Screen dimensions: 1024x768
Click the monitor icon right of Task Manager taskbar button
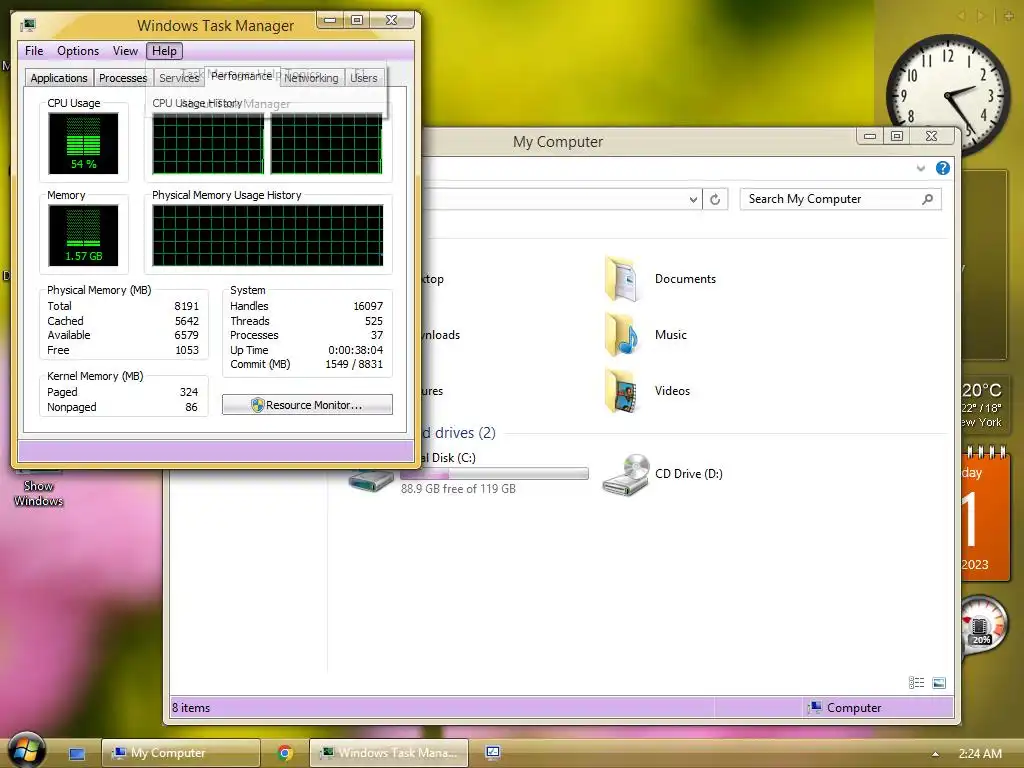[x=493, y=753]
